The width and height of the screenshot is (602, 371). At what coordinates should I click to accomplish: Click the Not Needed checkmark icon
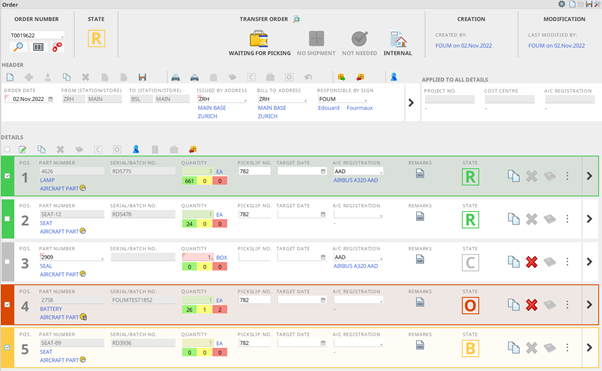point(359,38)
